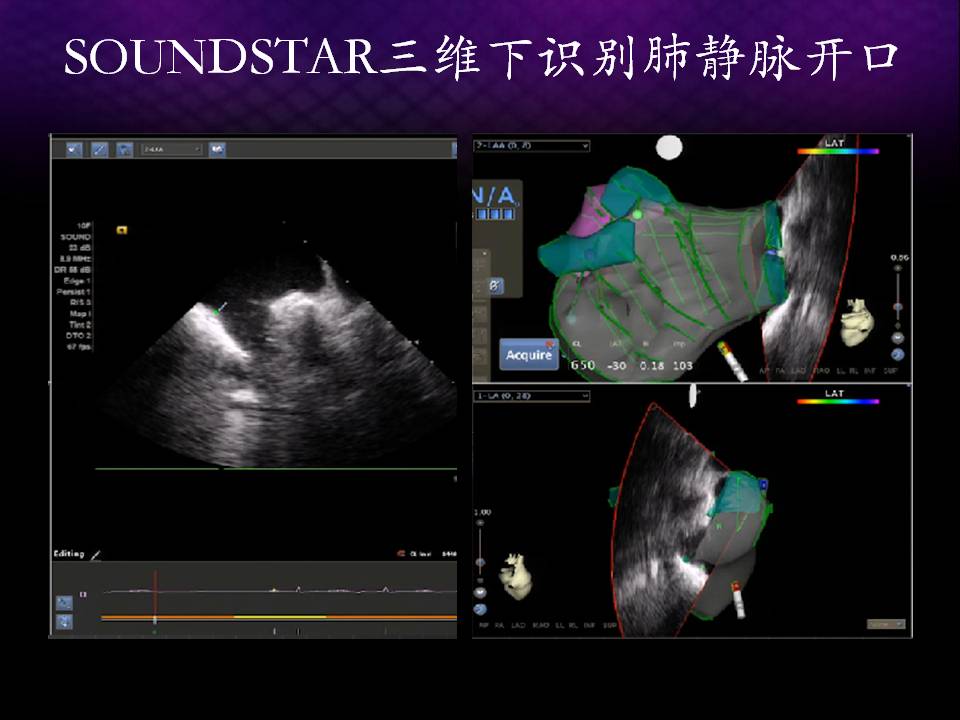
Task: Open the ultrasound toolbar map dropdown
Action: pos(171,149)
